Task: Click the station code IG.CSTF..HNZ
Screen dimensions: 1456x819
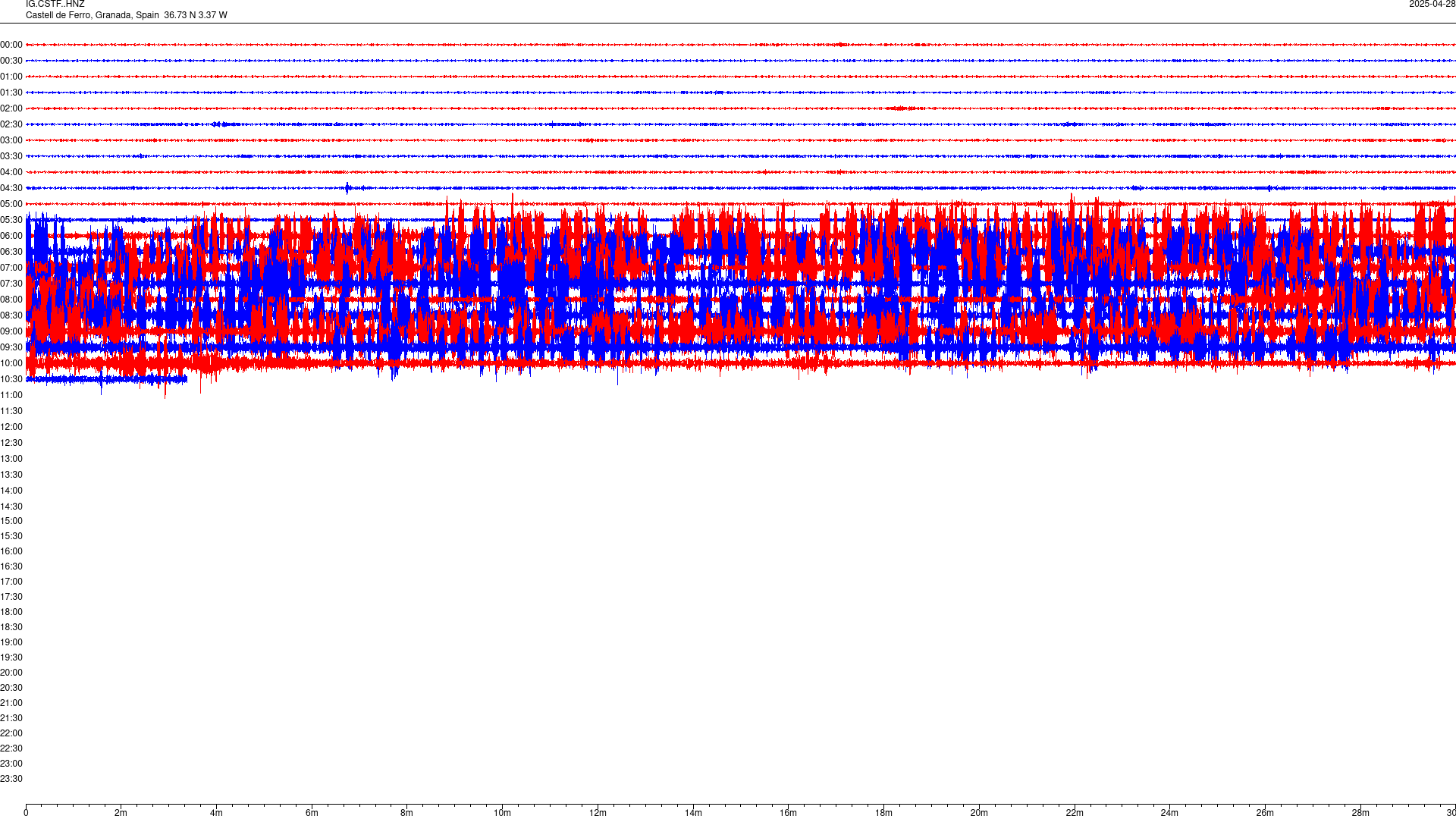Action: [x=55, y=5]
